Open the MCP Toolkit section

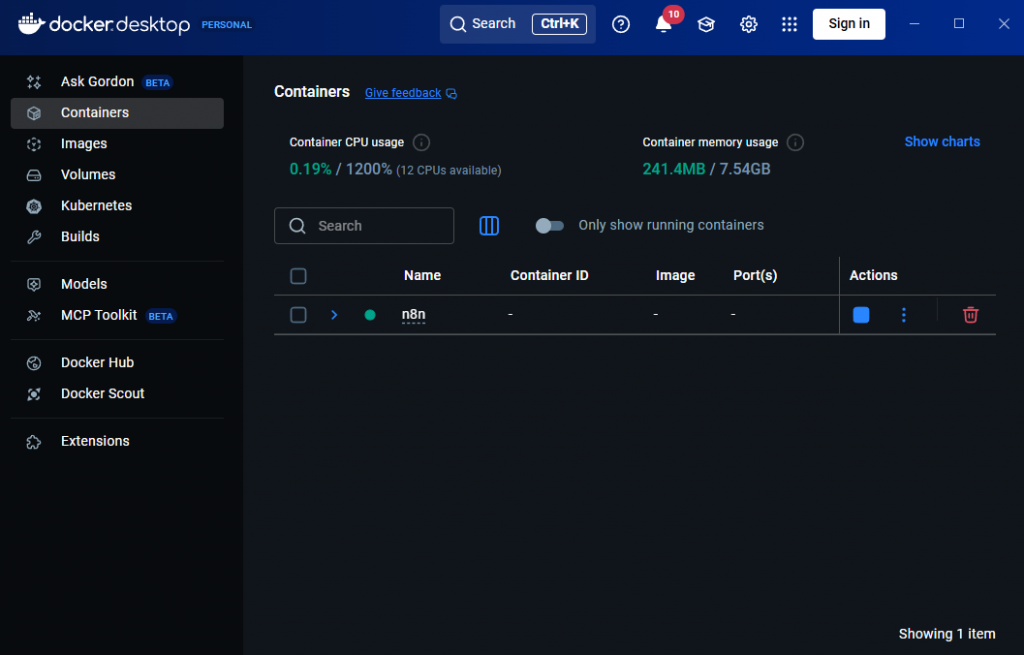click(117, 315)
